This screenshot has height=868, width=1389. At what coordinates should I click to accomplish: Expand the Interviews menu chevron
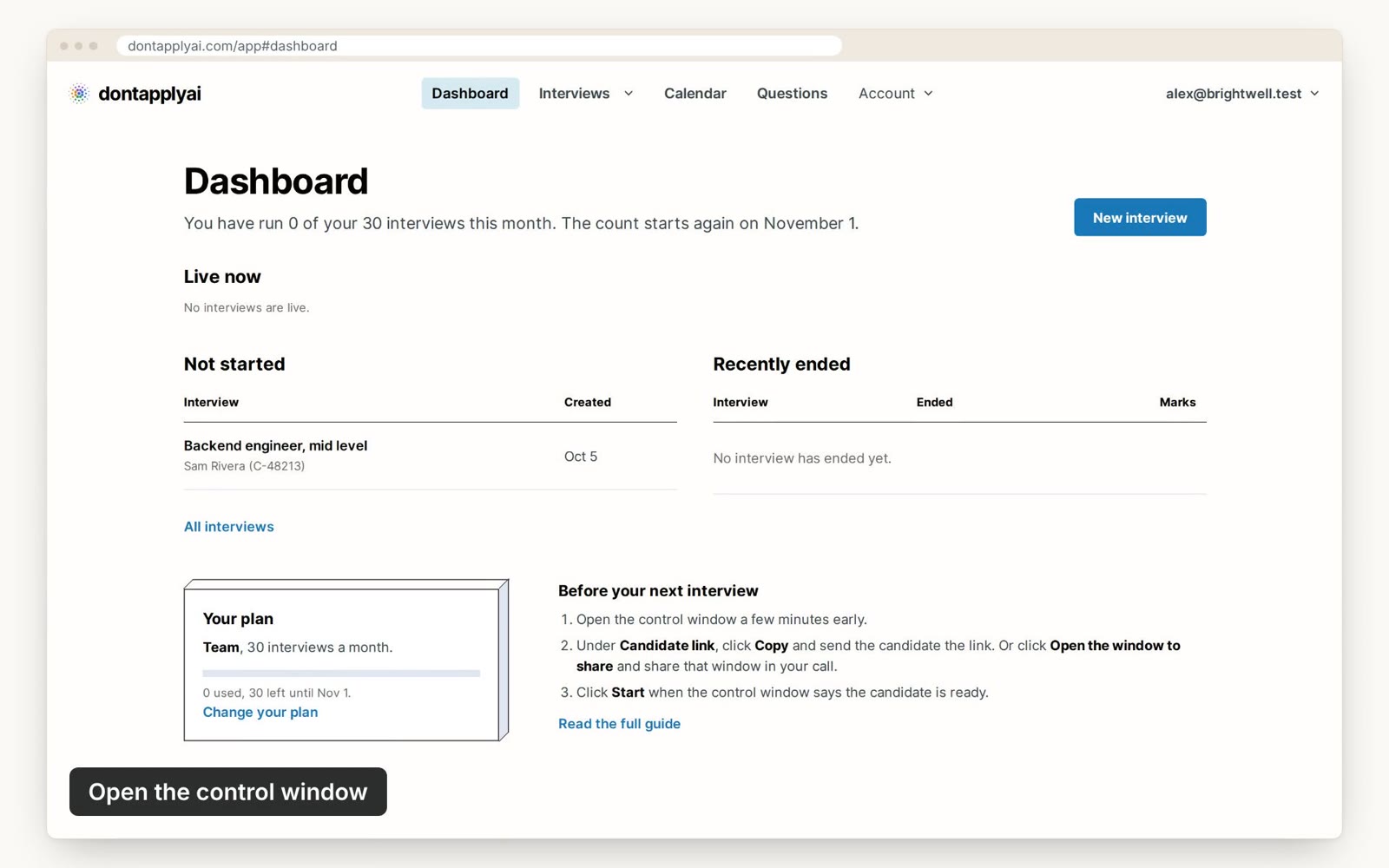tap(629, 94)
